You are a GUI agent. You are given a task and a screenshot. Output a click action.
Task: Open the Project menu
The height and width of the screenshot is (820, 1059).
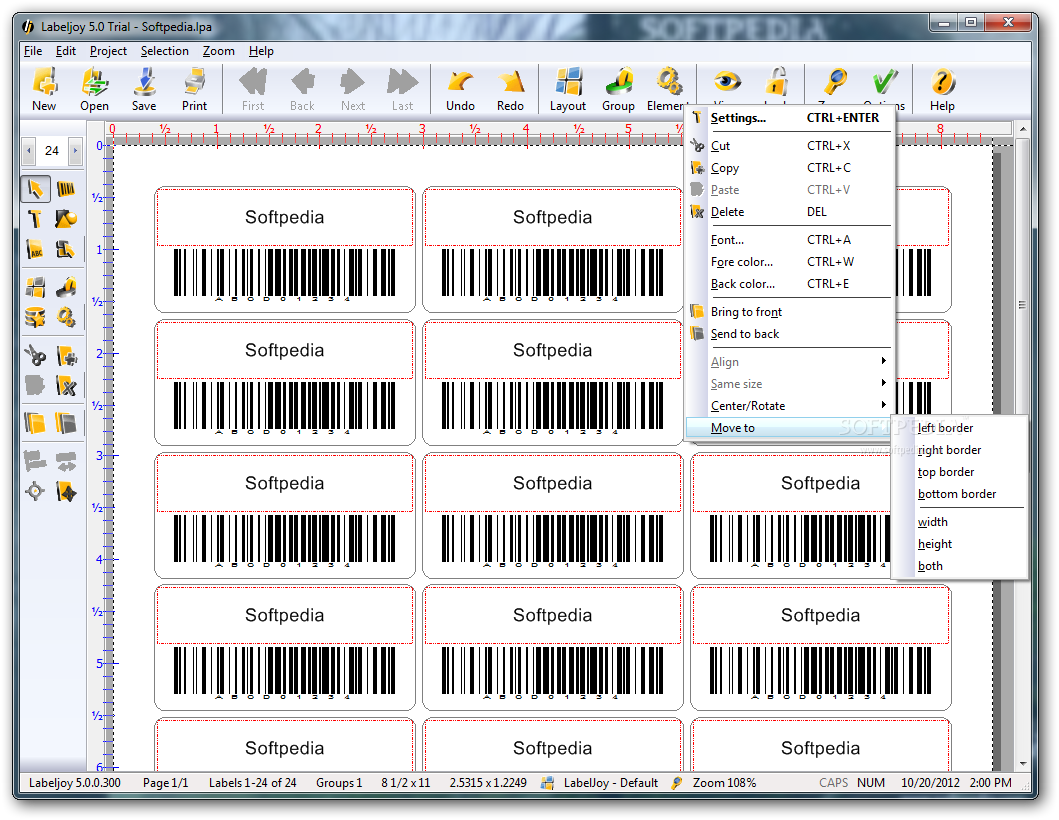tap(108, 51)
